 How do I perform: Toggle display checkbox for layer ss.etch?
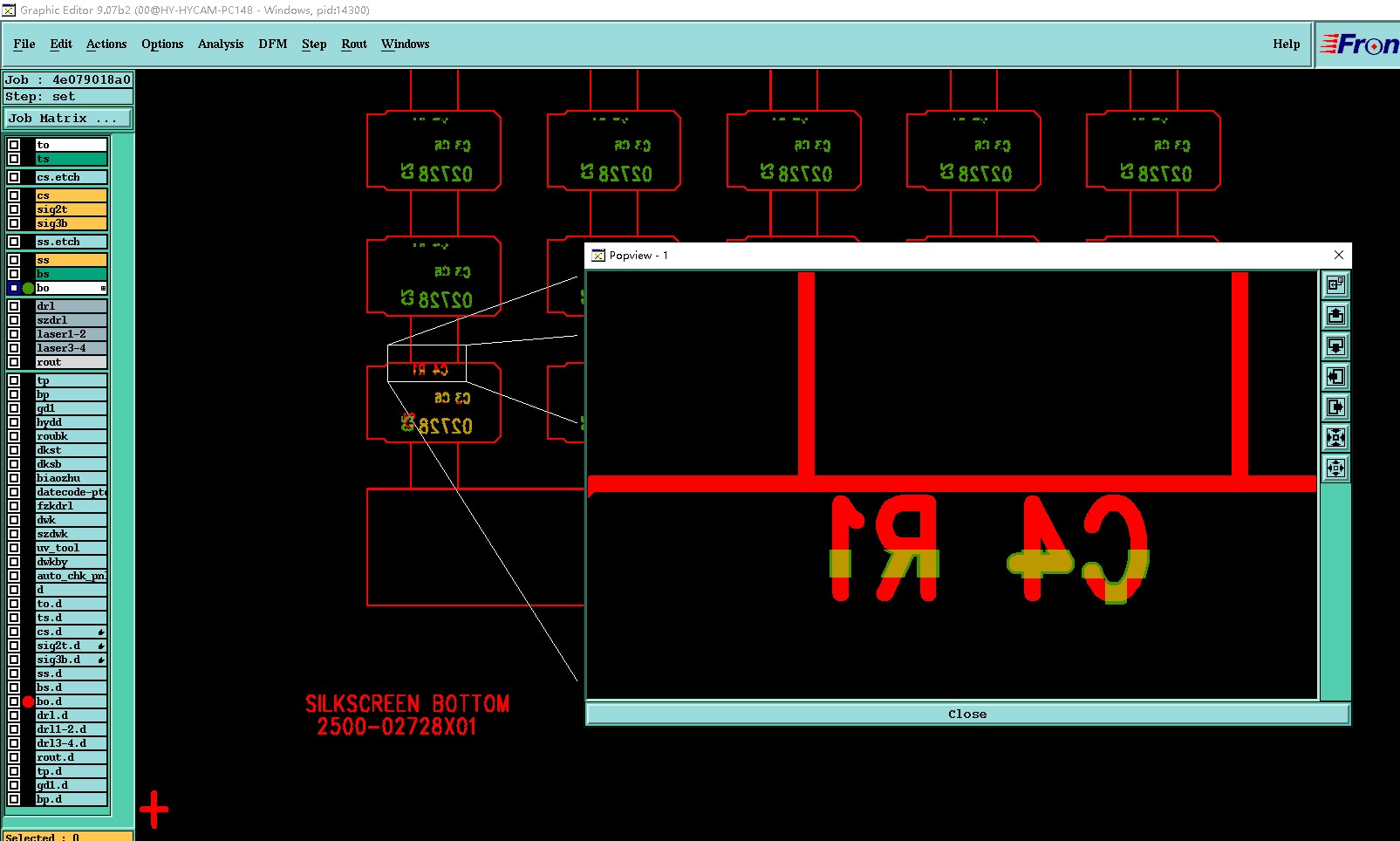click(14, 242)
